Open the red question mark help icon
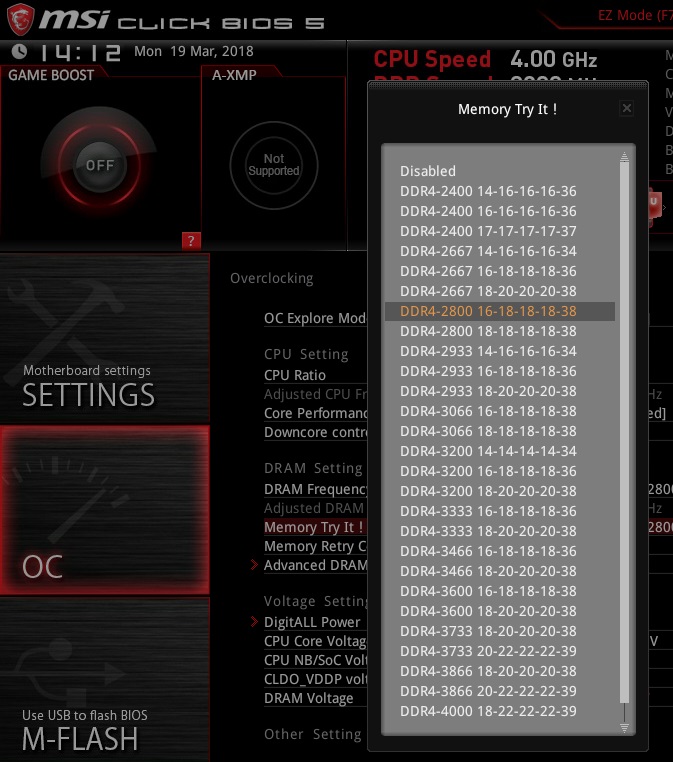The image size is (673, 762). [191, 241]
